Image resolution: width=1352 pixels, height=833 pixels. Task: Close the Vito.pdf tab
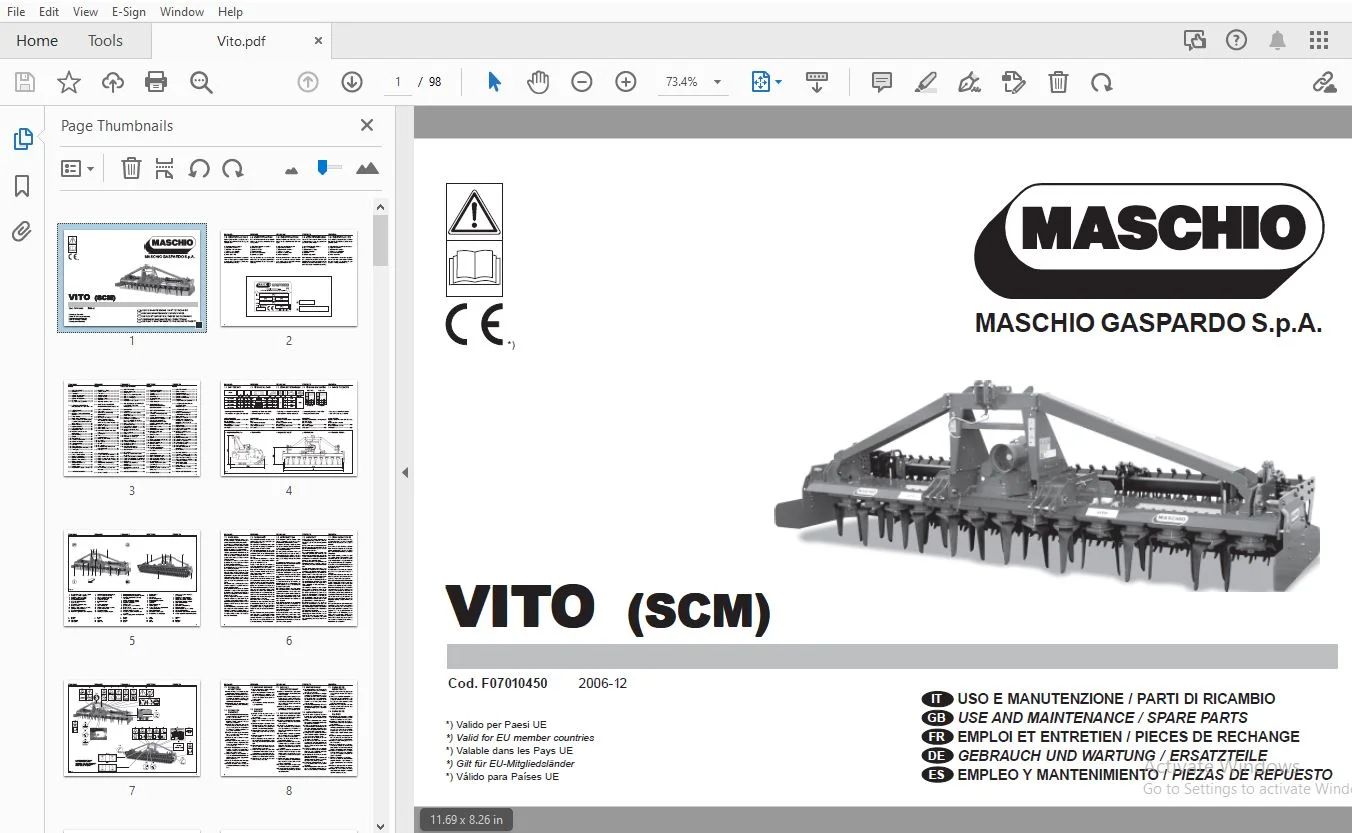318,41
